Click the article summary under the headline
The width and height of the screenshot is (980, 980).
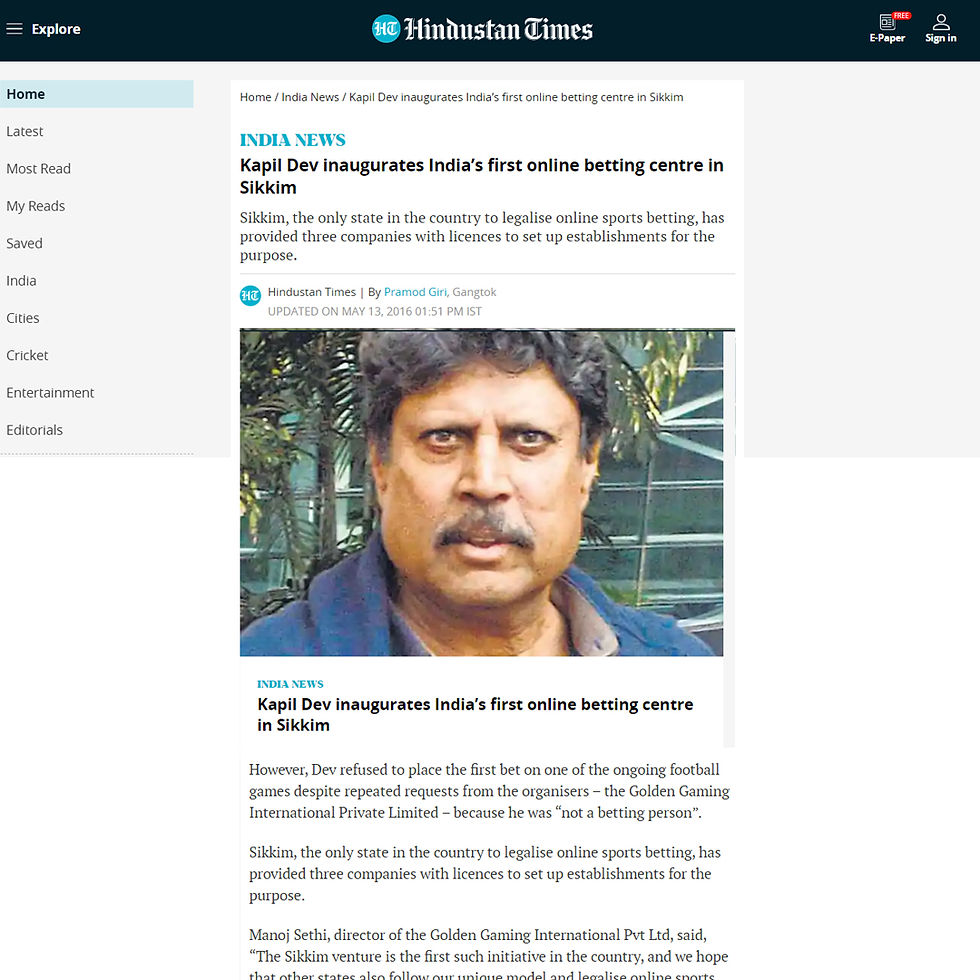[482, 236]
